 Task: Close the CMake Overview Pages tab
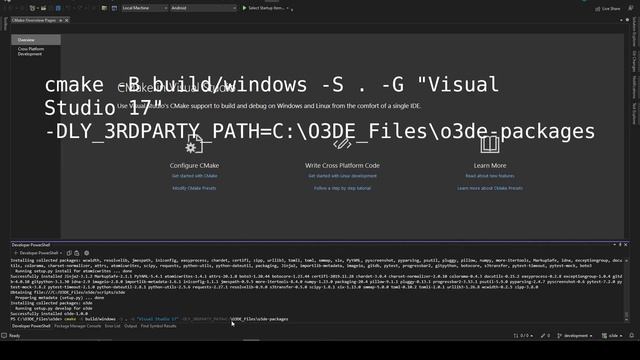(67, 20)
